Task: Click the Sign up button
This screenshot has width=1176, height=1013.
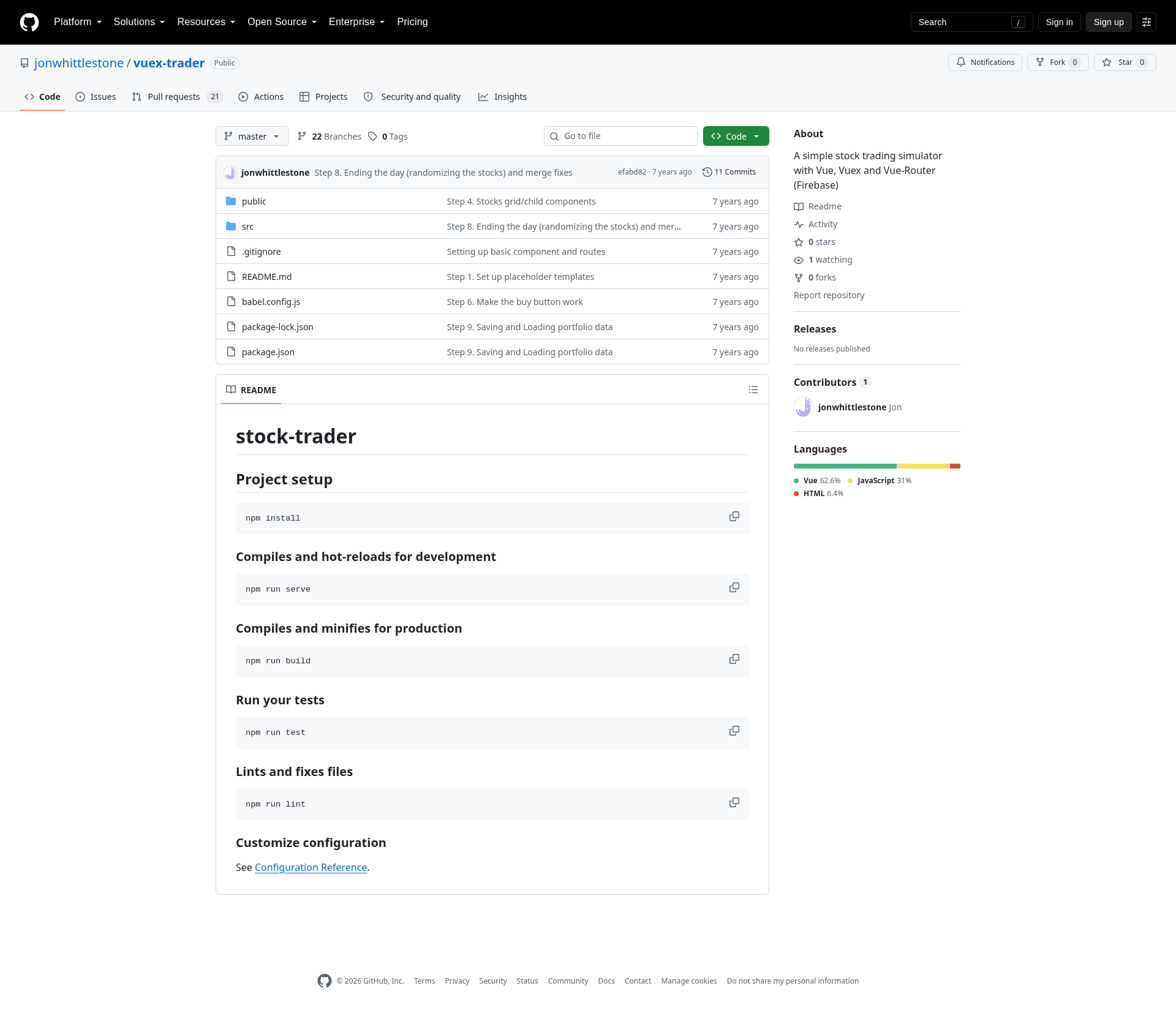Action: [1109, 22]
